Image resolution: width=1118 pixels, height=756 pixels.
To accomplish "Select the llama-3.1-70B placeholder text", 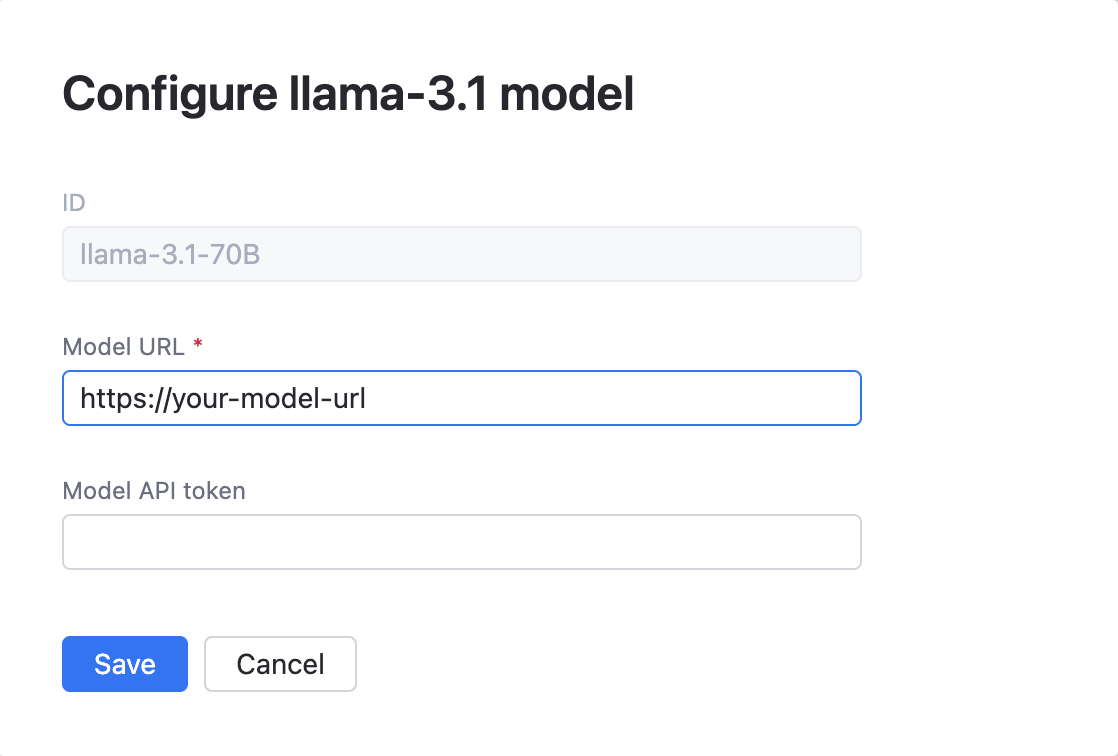I will [170, 254].
